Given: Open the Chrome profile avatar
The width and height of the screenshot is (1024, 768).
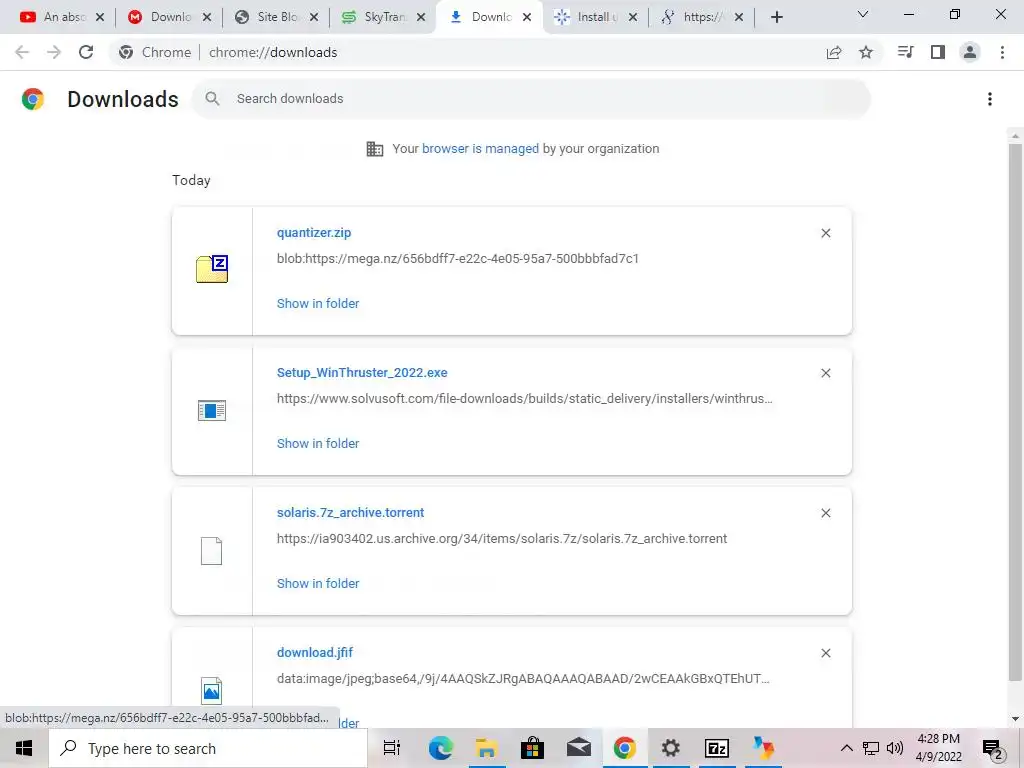Looking at the screenshot, I should coord(970,52).
